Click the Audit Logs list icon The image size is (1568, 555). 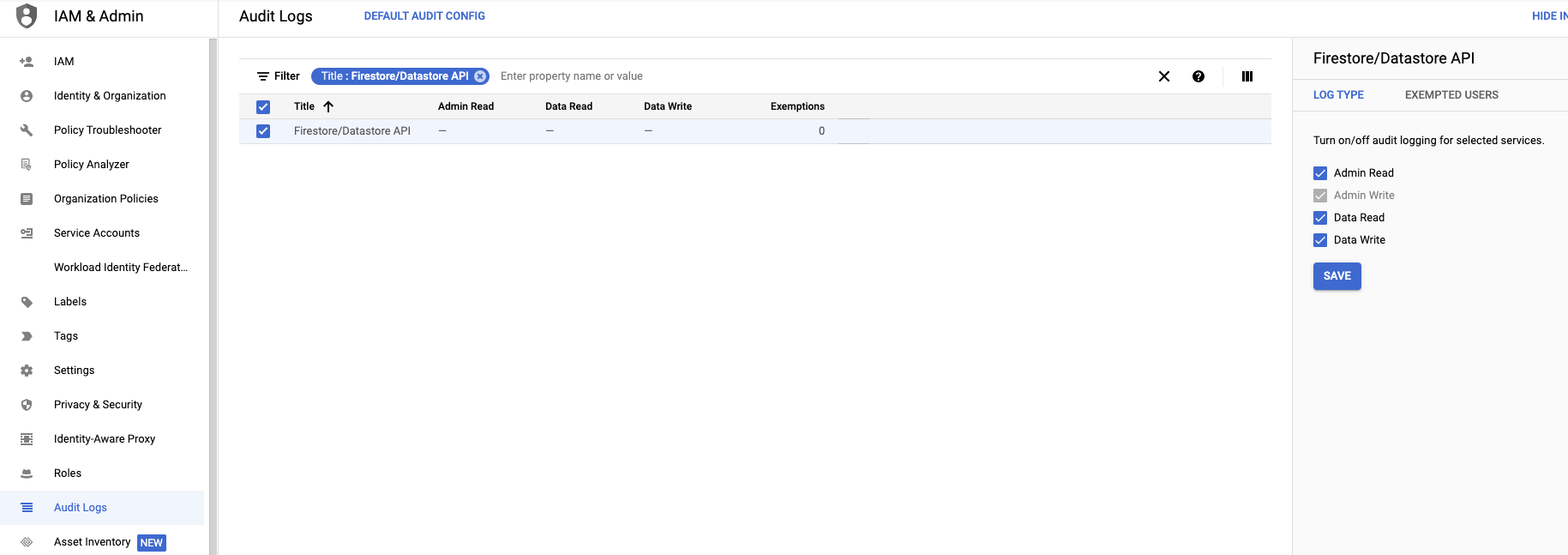[x=27, y=508]
